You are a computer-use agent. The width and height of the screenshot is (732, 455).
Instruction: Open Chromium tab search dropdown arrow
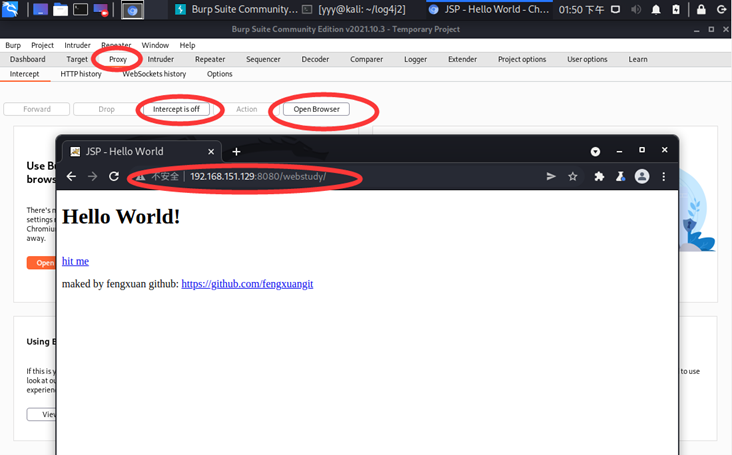point(595,152)
